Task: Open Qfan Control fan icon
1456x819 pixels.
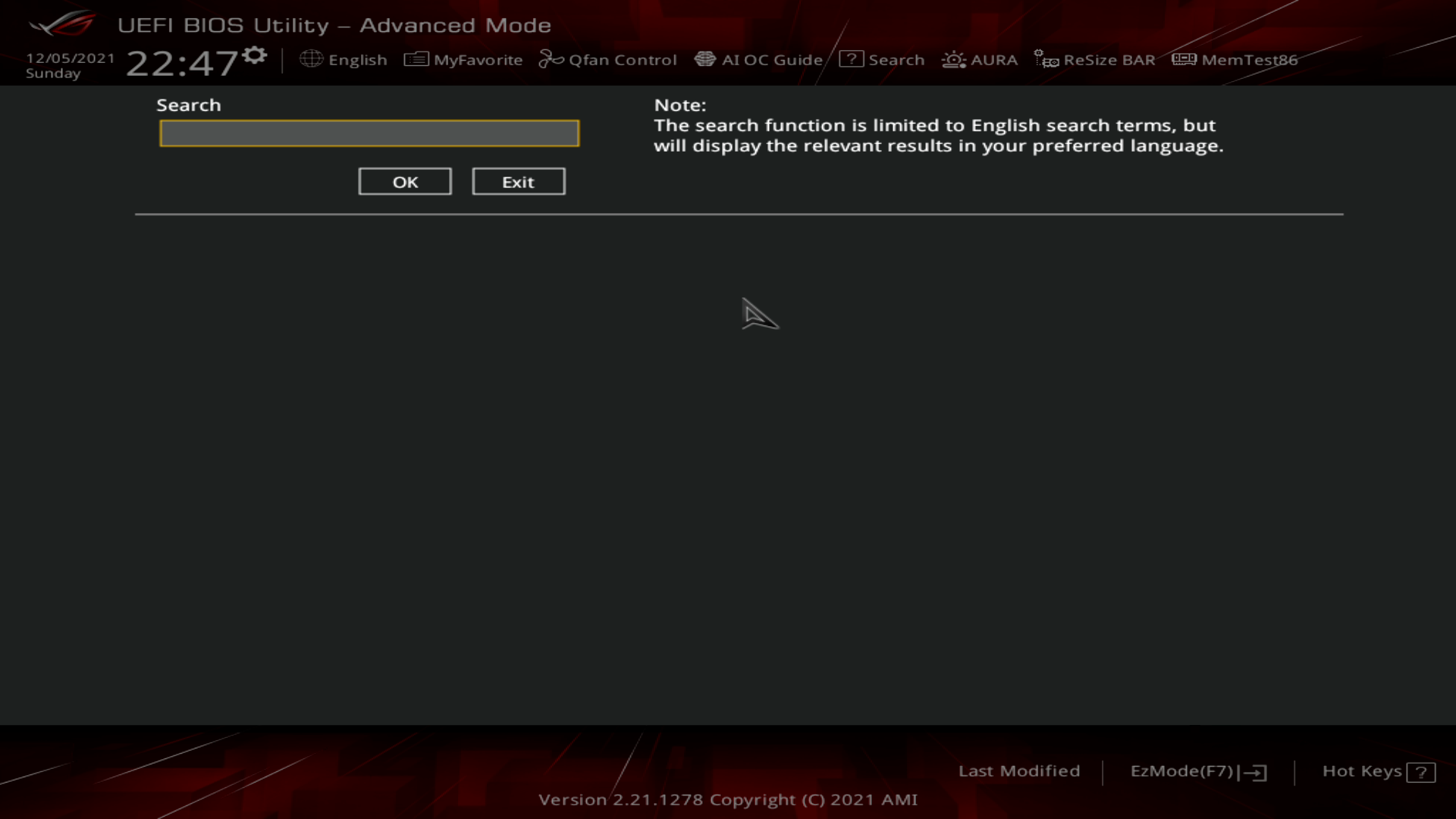Action: pyautogui.click(x=551, y=59)
